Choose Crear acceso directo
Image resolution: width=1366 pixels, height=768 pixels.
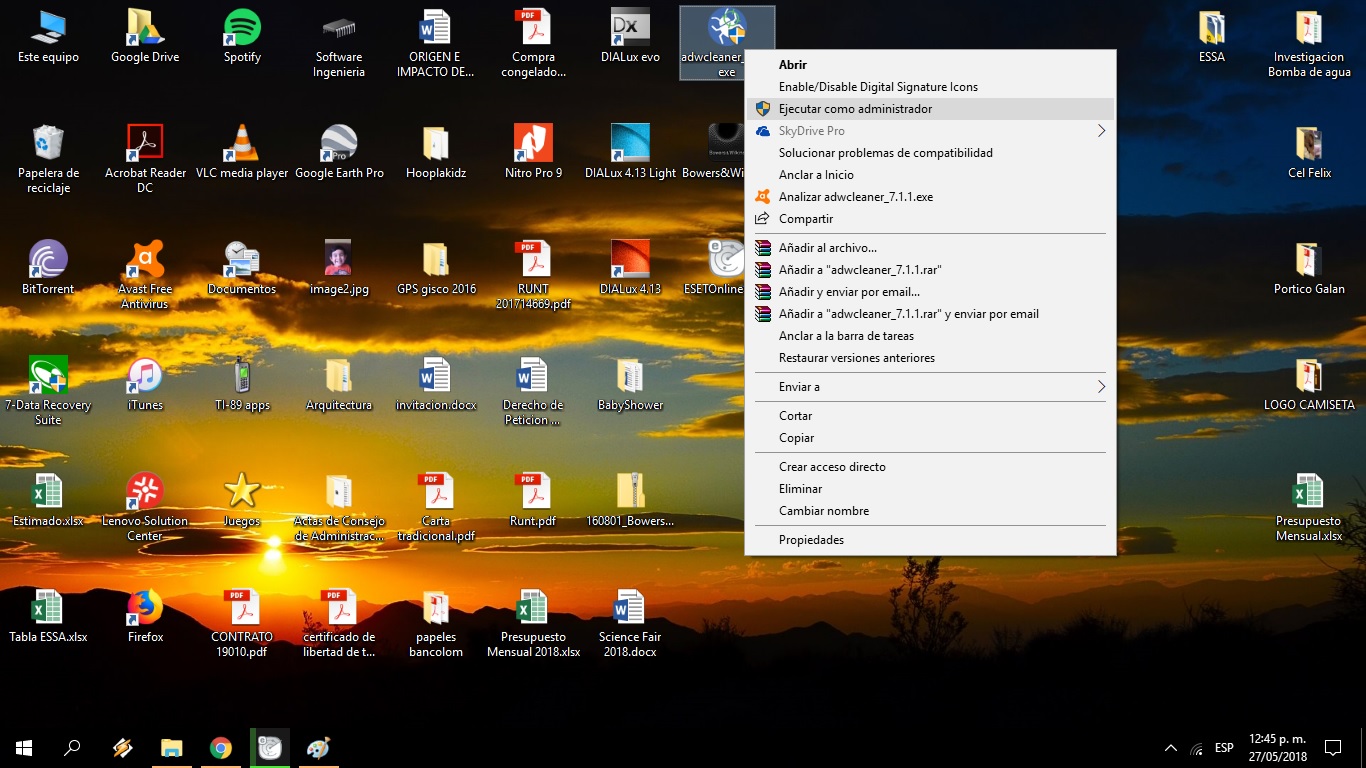click(930, 467)
